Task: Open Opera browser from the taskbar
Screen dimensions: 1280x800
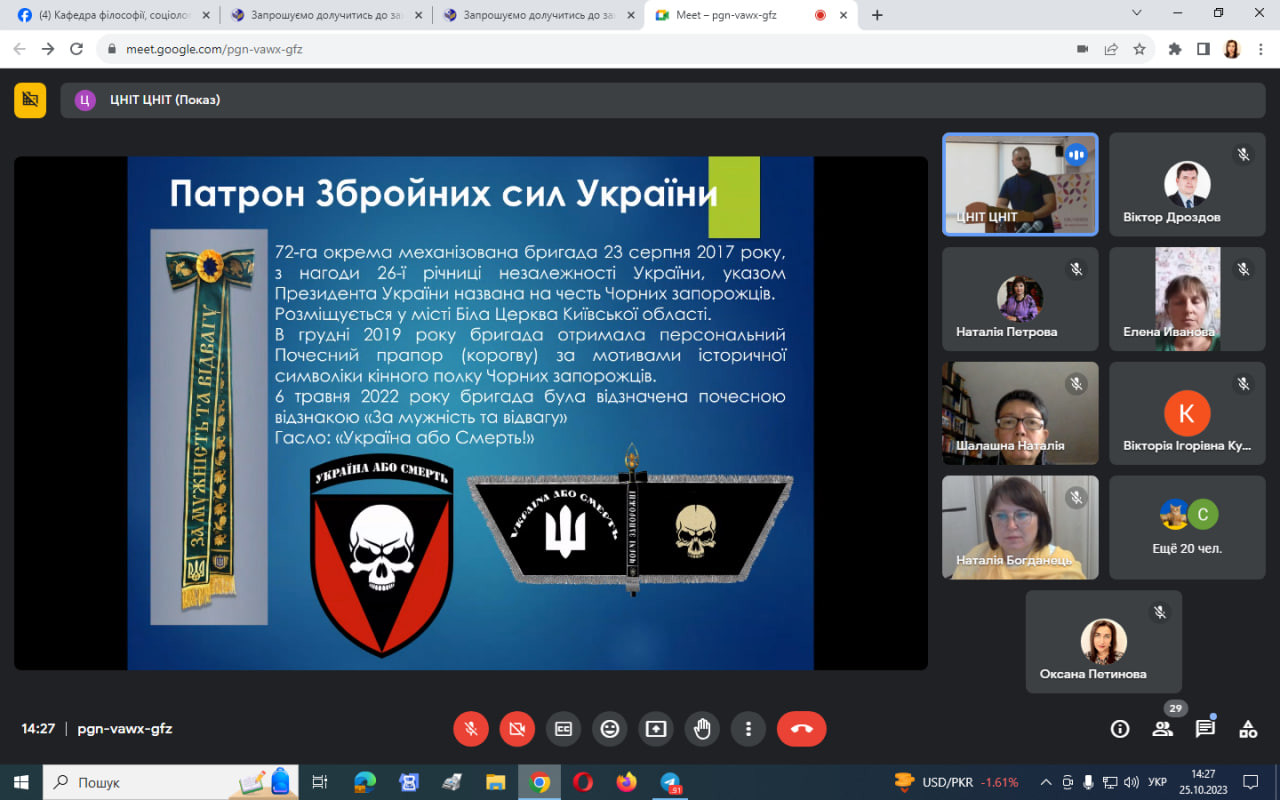Action: click(583, 782)
